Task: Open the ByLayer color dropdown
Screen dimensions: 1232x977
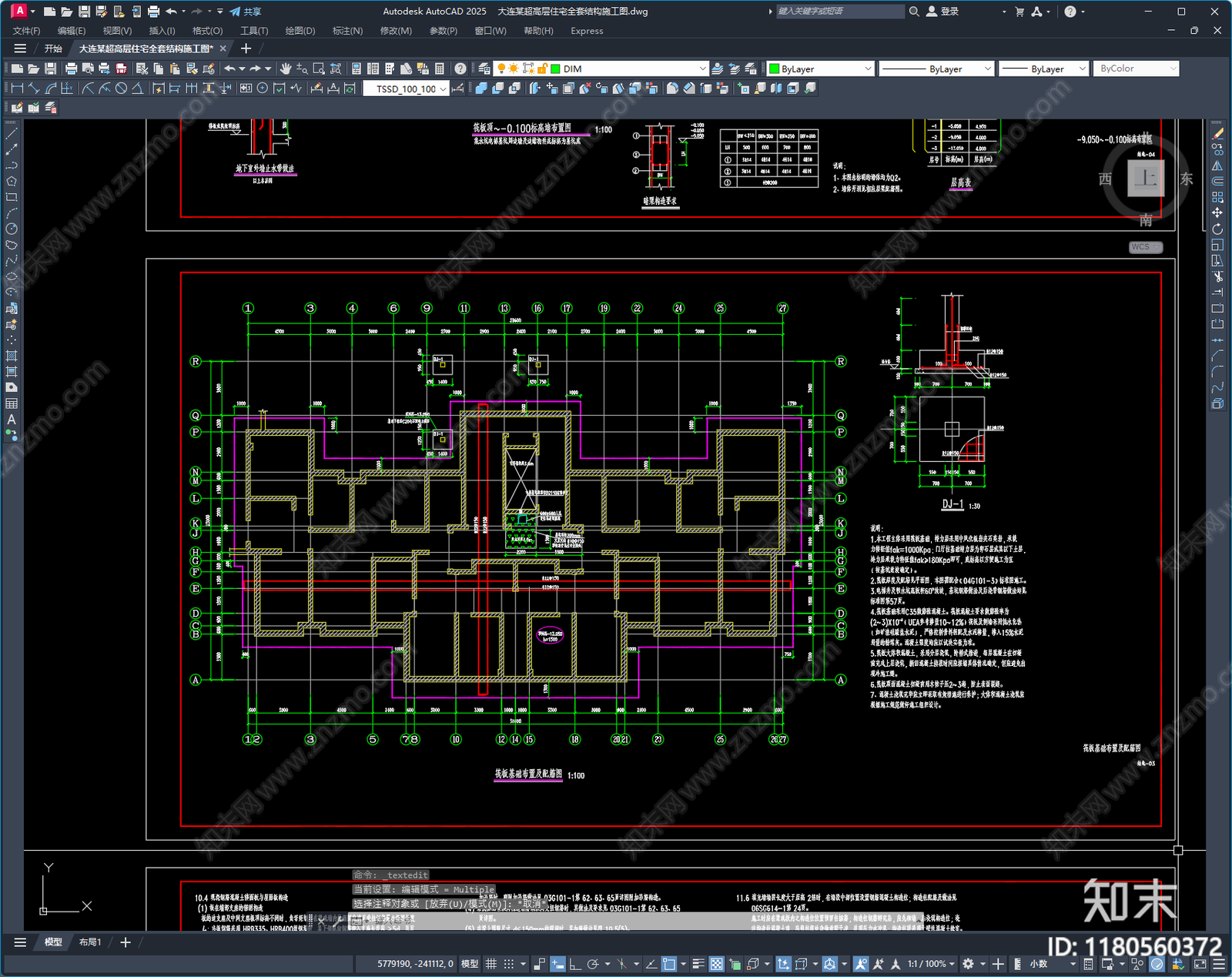Action: tap(868, 69)
